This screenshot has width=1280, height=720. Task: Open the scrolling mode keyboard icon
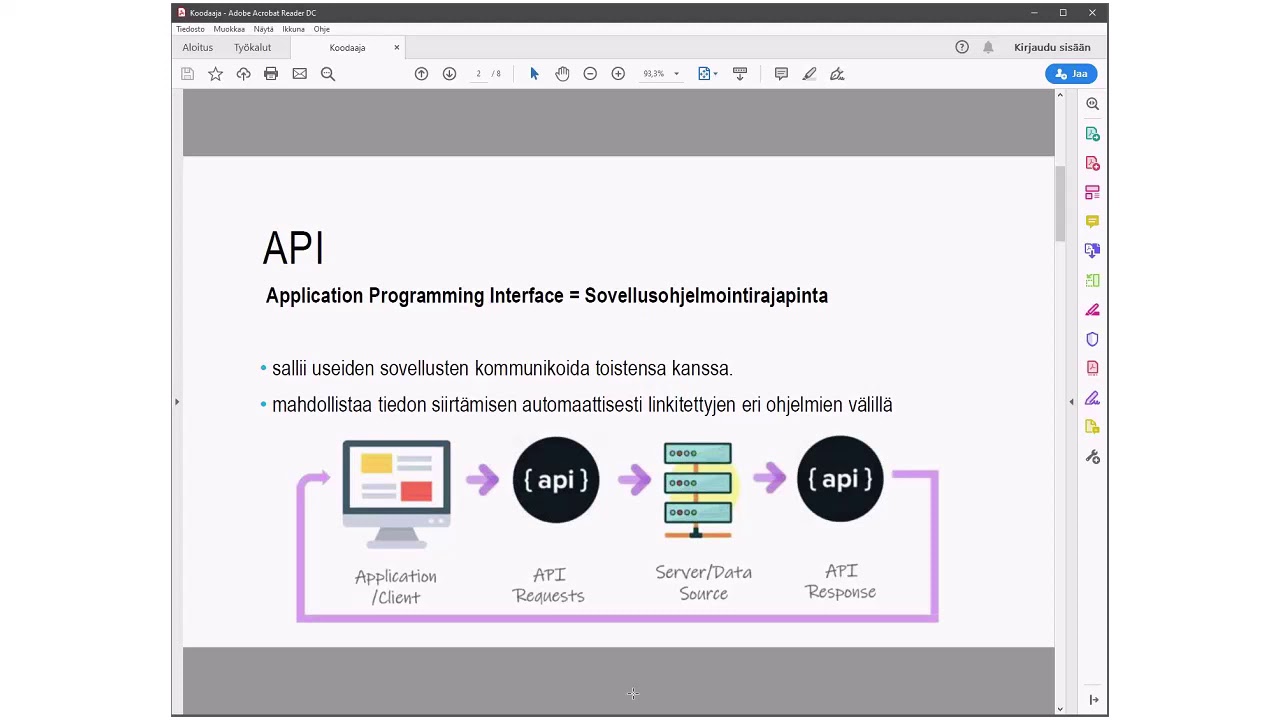pyautogui.click(x=740, y=74)
